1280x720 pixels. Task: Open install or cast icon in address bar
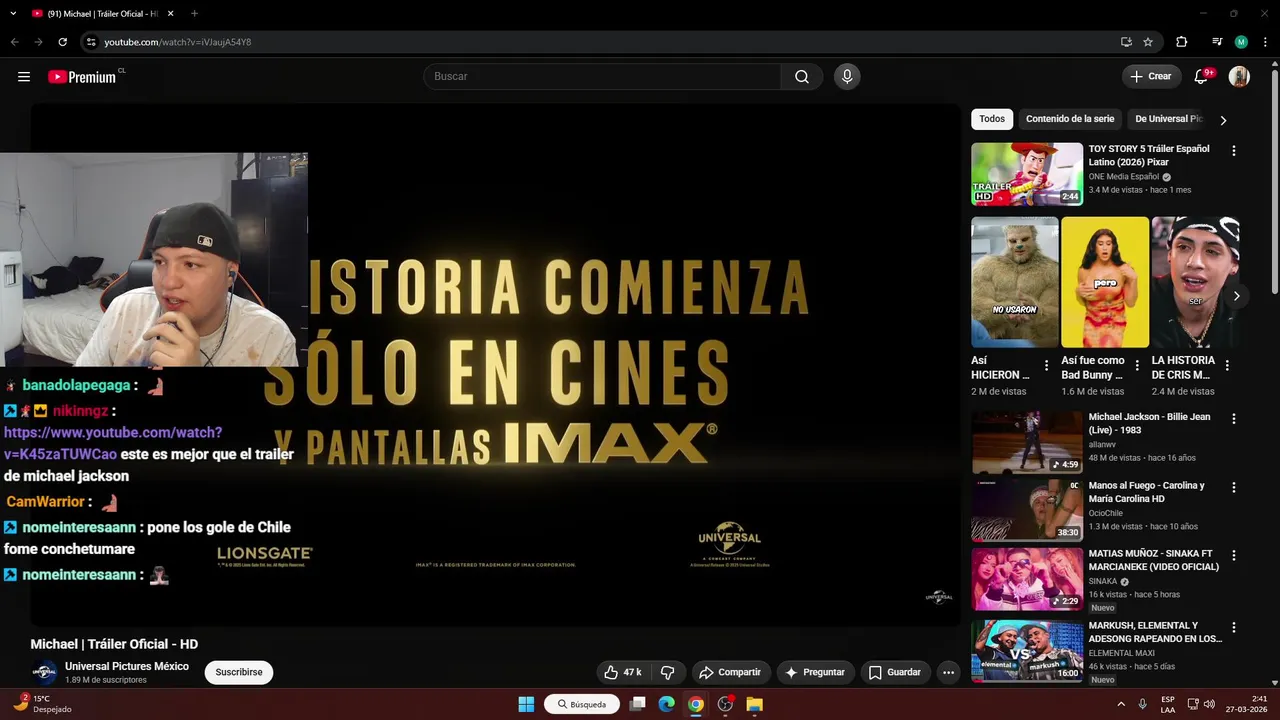tap(1126, 42)
